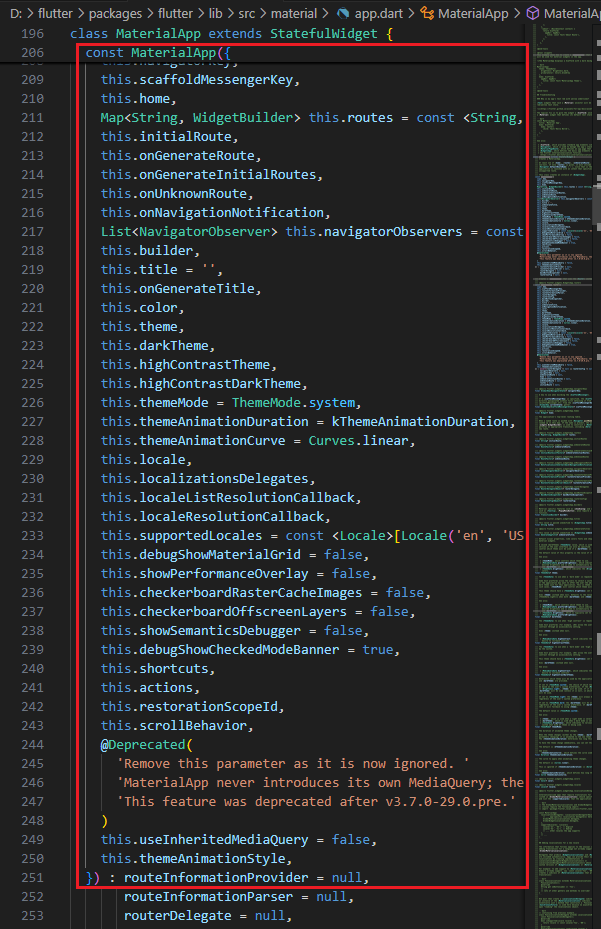Screen dimensions: 601x929
Task: Open the app.dart breadcrumb
Action: coord(378,13)
